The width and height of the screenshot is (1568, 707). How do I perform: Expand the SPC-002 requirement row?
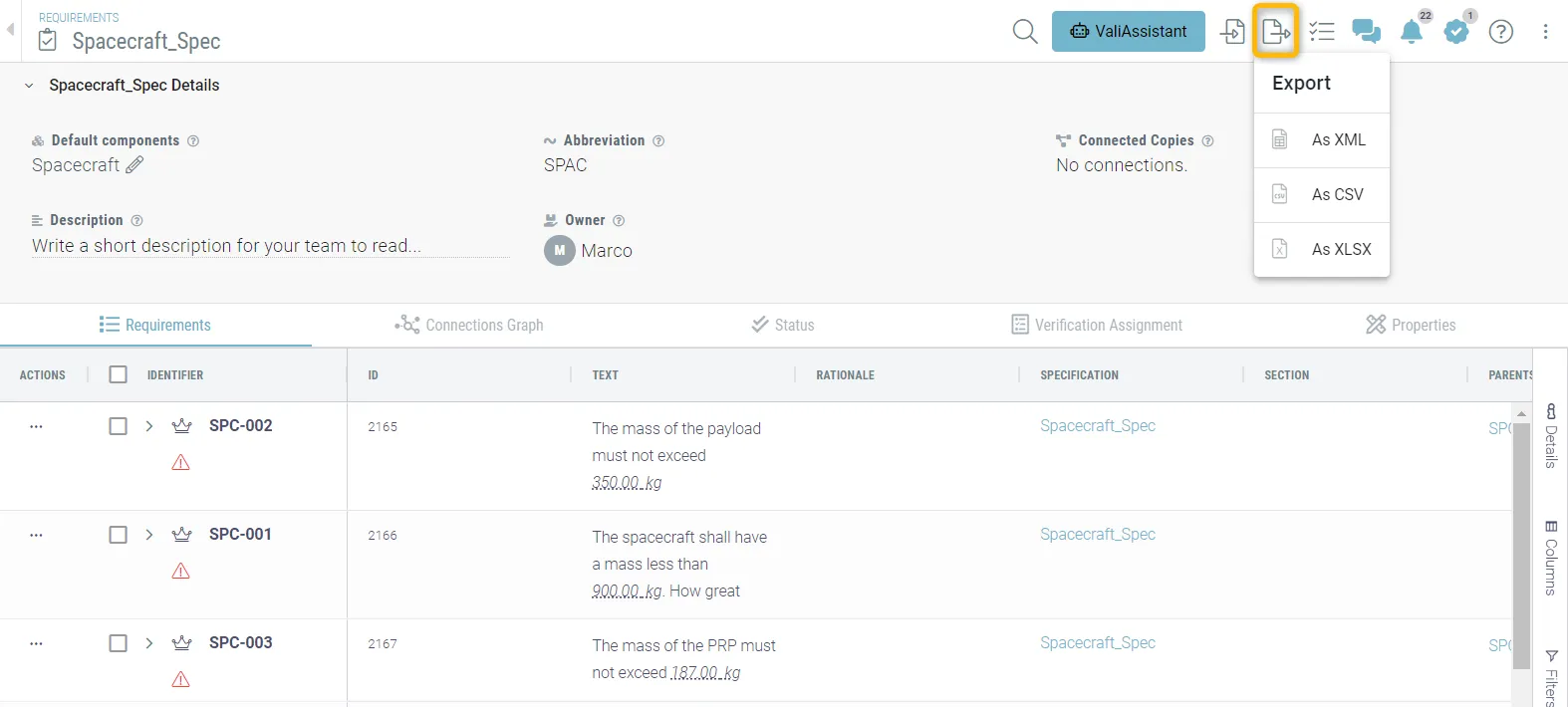(x=149, y=426)
